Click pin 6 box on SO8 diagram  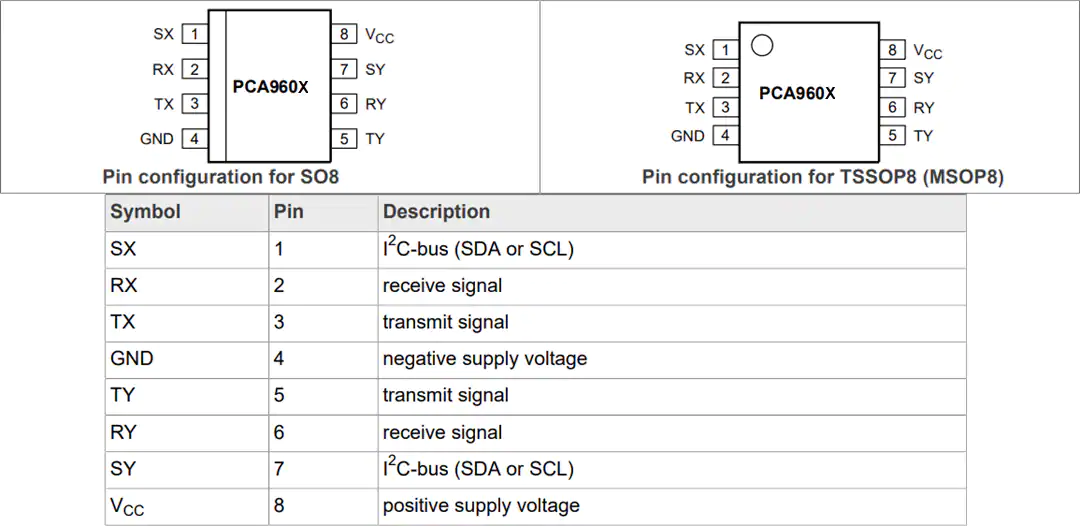click(x=344, y=104)
